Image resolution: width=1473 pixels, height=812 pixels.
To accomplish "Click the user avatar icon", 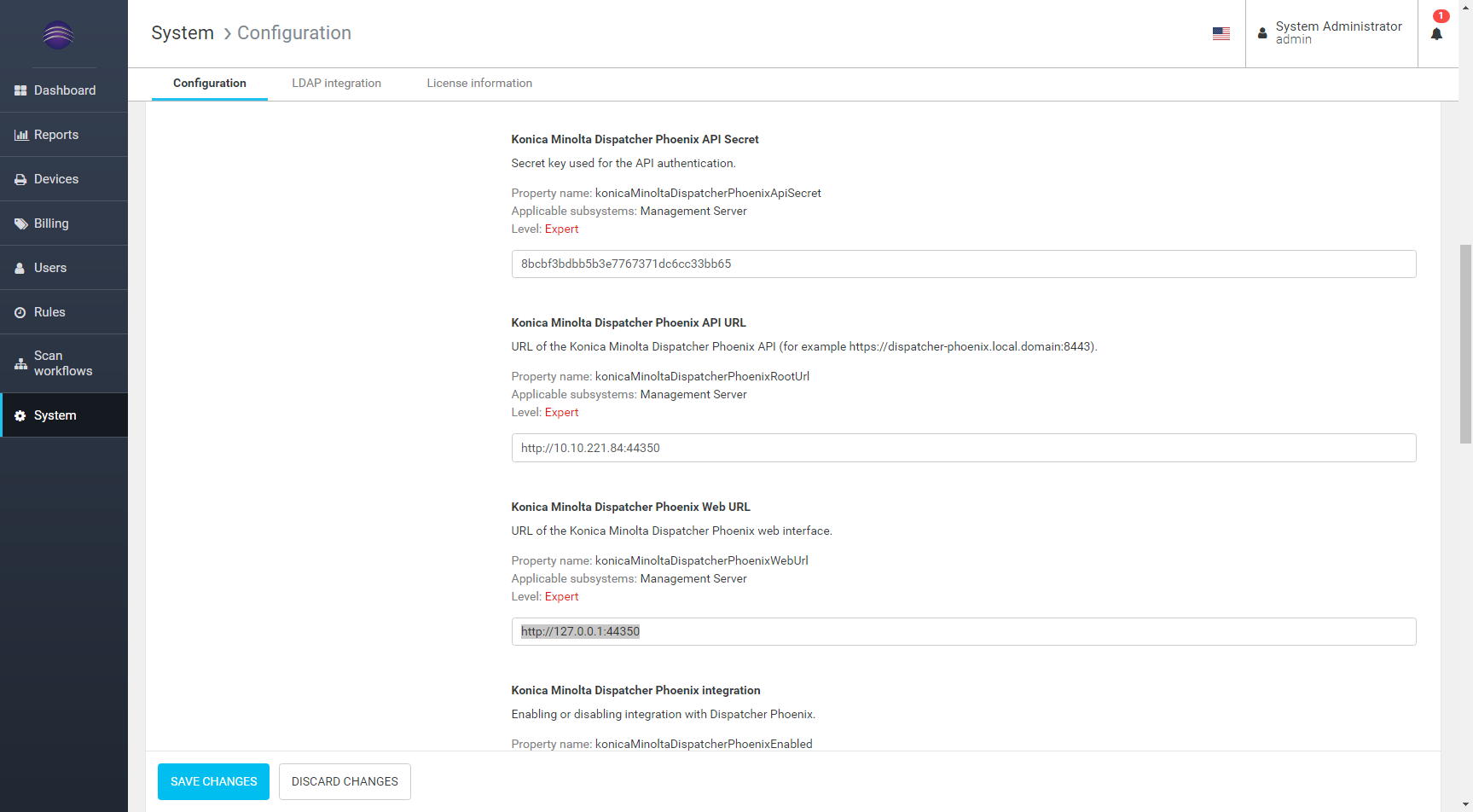I will tap(1262, 33).
